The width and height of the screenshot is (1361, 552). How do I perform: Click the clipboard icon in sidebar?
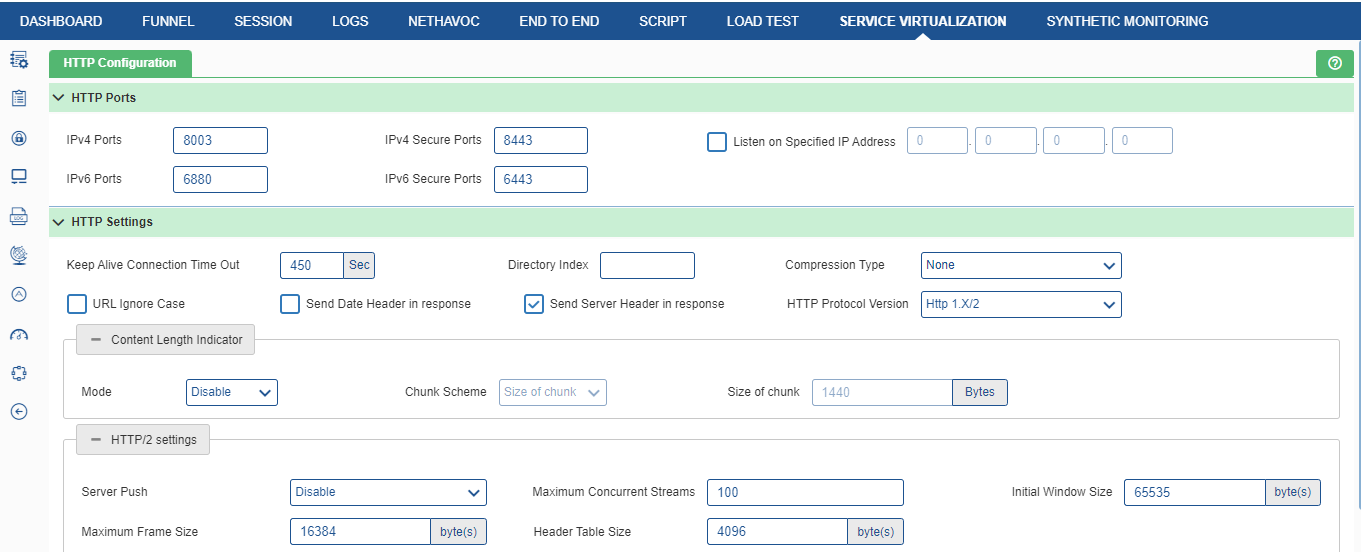click(x=18, y=98)
